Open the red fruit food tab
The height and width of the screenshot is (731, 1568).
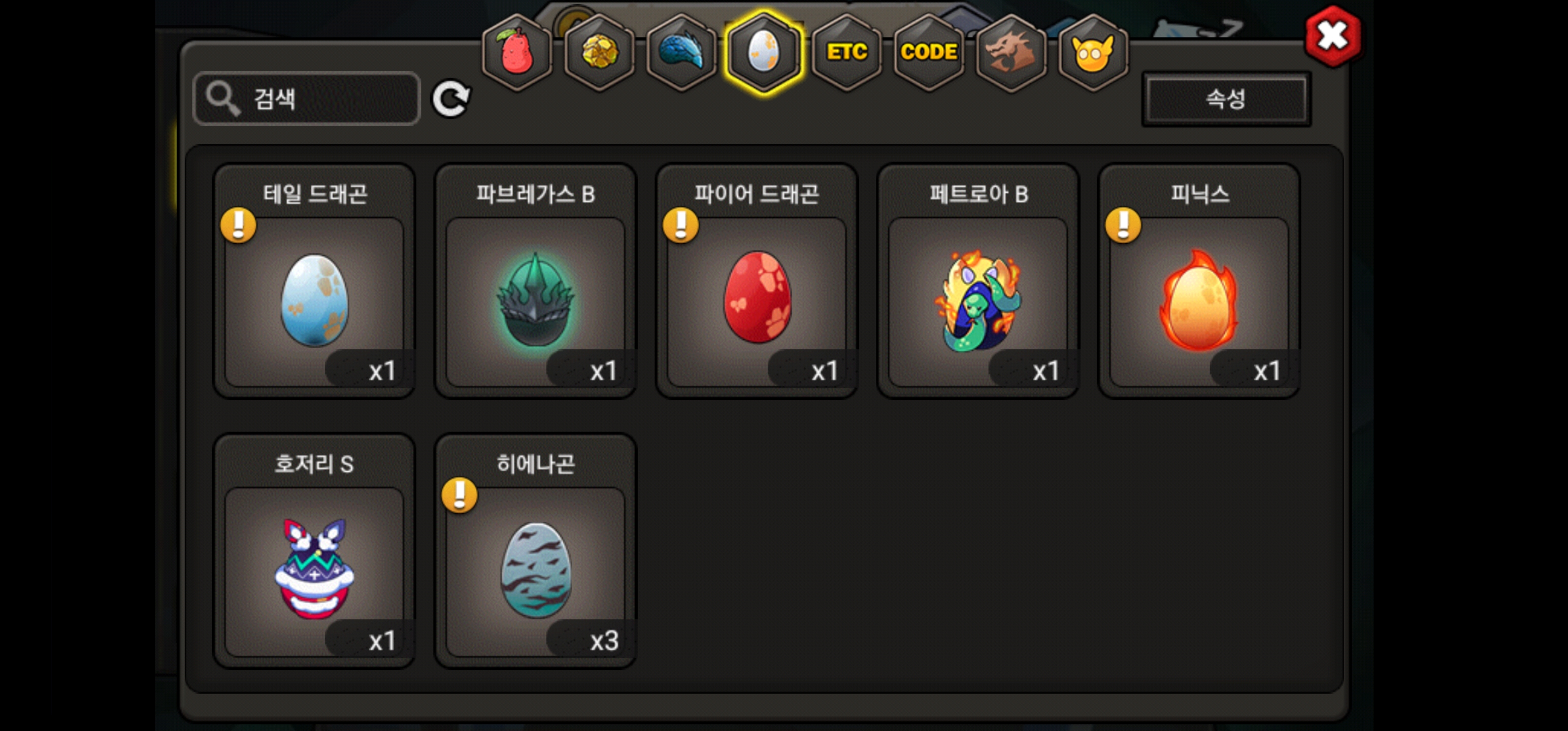pos(517,53)
